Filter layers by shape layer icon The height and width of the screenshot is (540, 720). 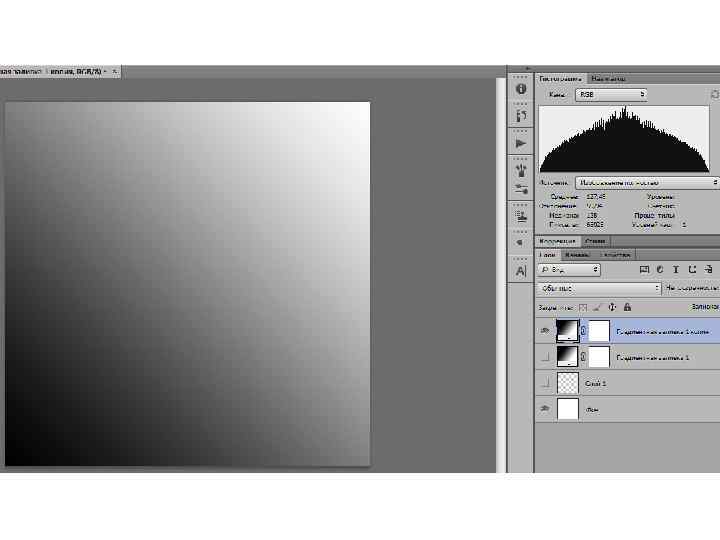692,270
